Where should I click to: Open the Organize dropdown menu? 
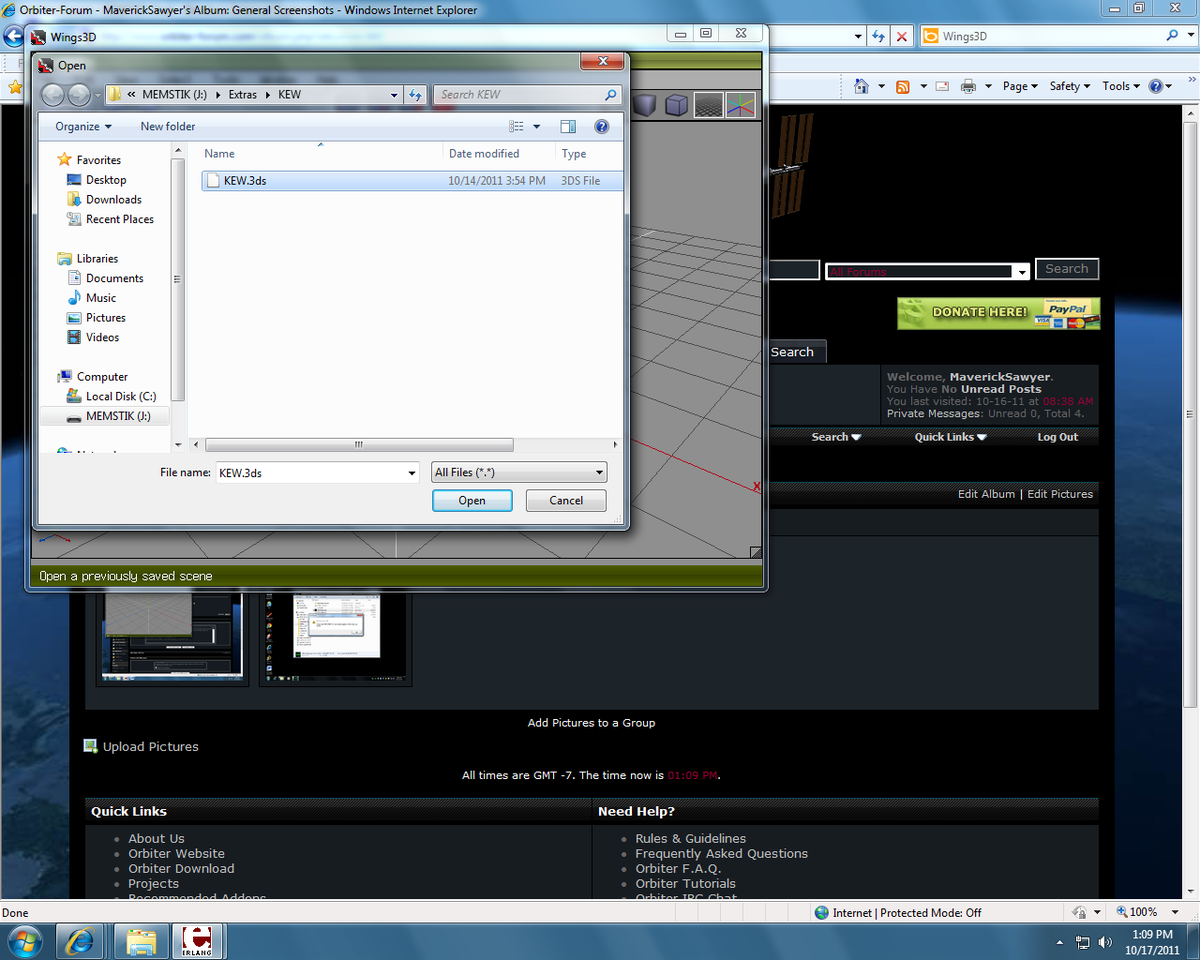[83, 127]
